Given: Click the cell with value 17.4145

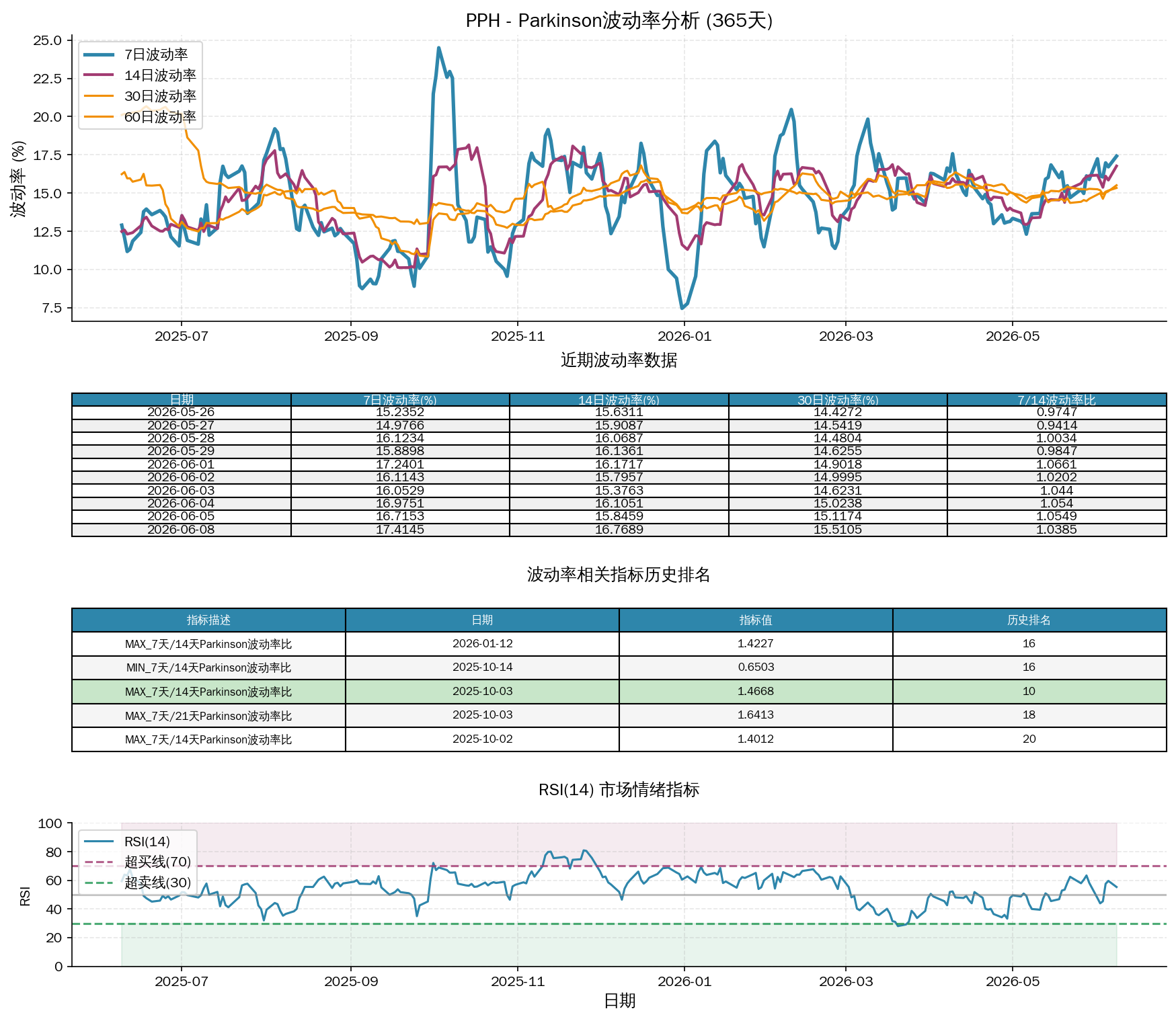Looking at the screenshot, I should point(400,530).
